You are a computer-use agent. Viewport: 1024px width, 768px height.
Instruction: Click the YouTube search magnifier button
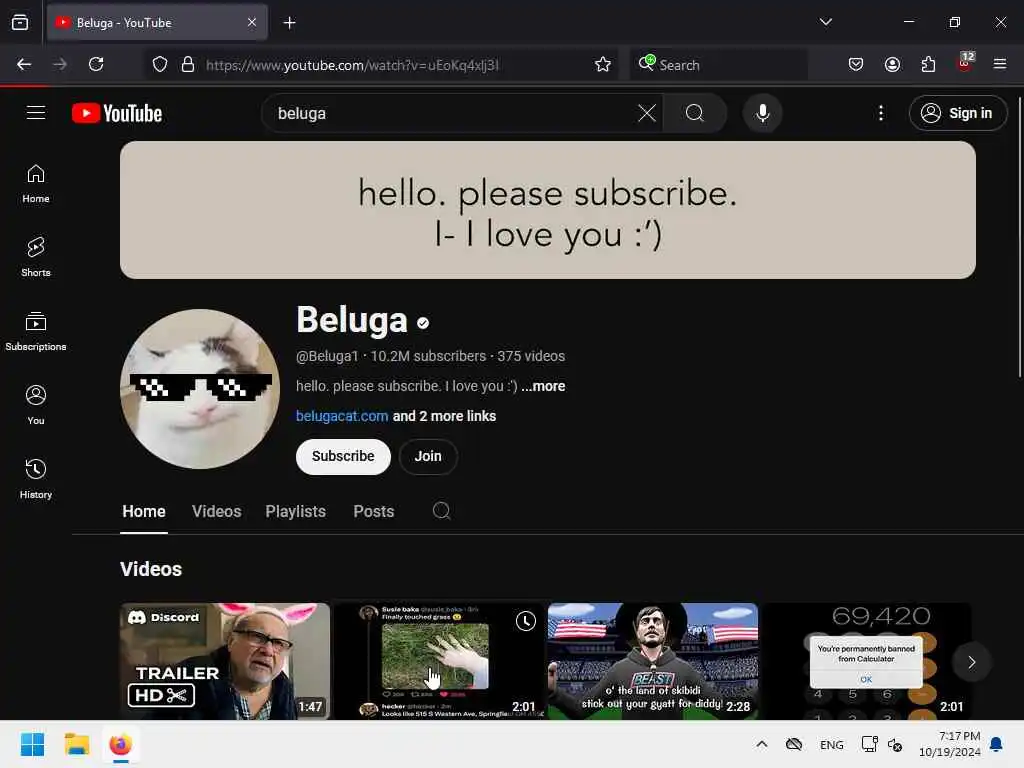pos(695,113)
